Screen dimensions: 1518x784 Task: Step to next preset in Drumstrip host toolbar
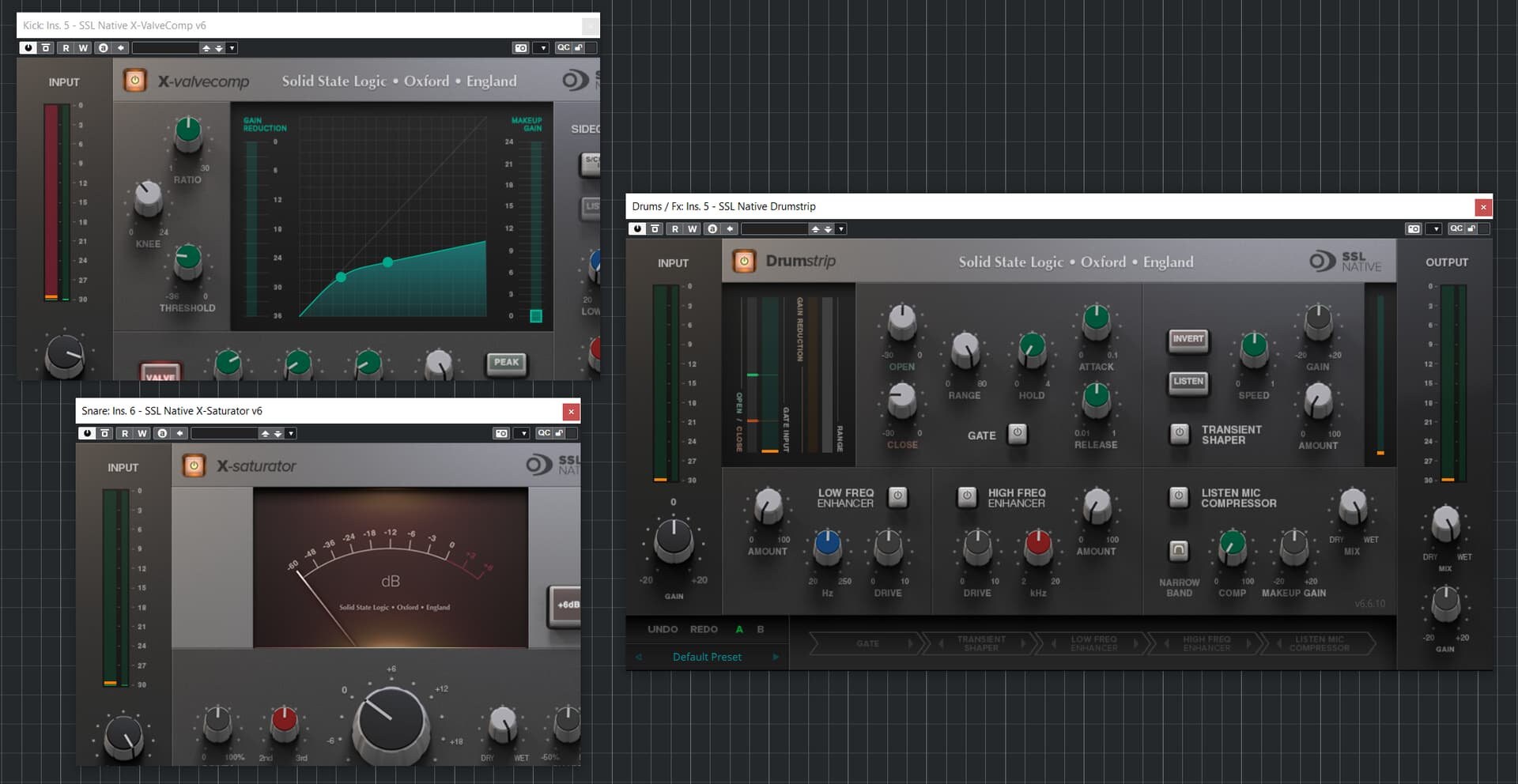828,228
